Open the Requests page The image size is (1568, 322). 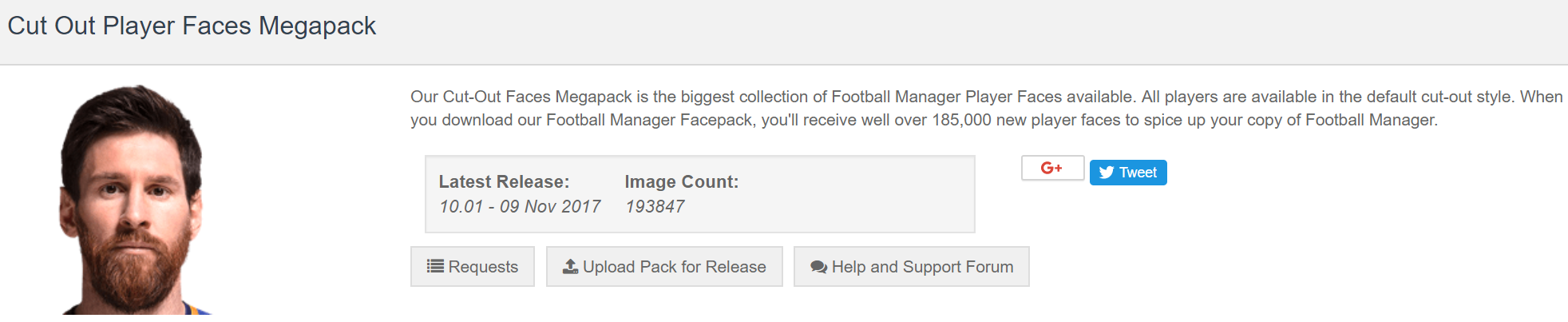tap(473, 267)
